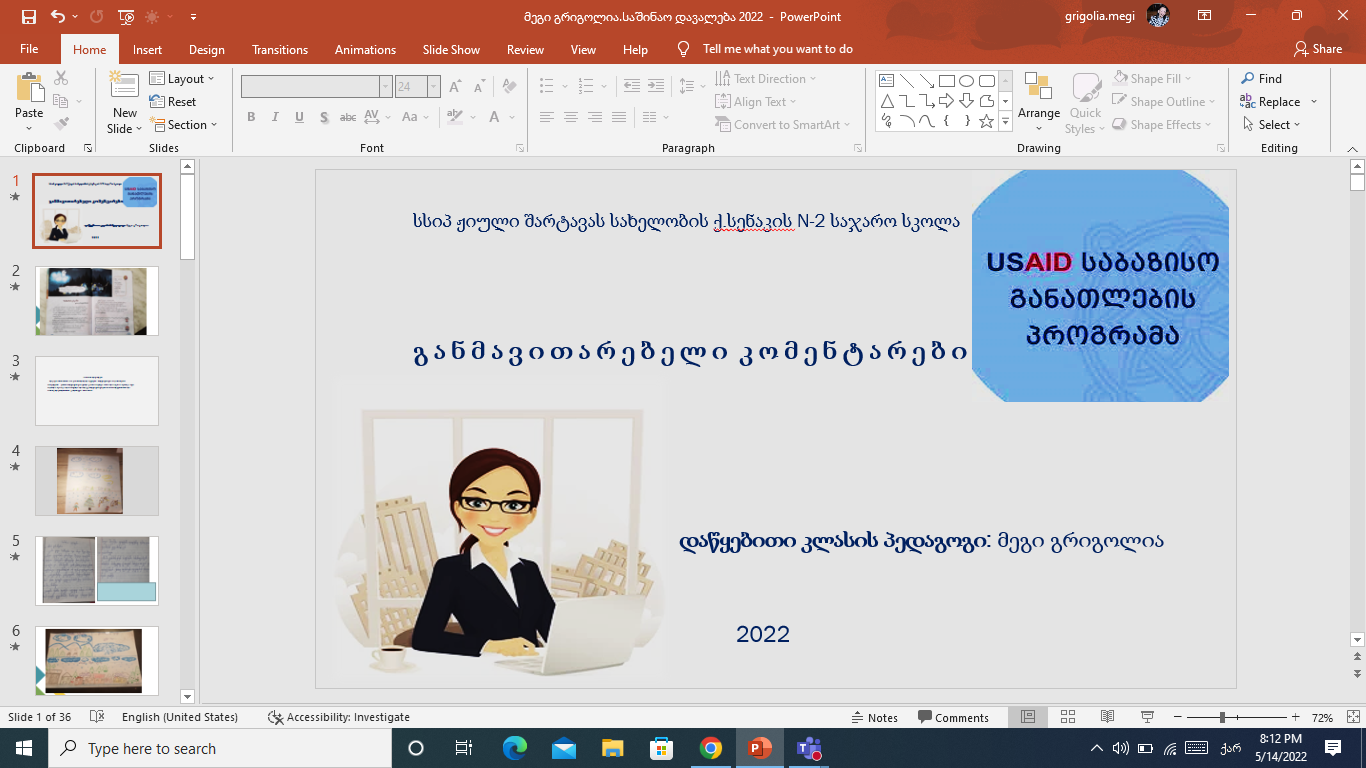
Task: Switch to Reading View icon
Action: point(1107,717)
